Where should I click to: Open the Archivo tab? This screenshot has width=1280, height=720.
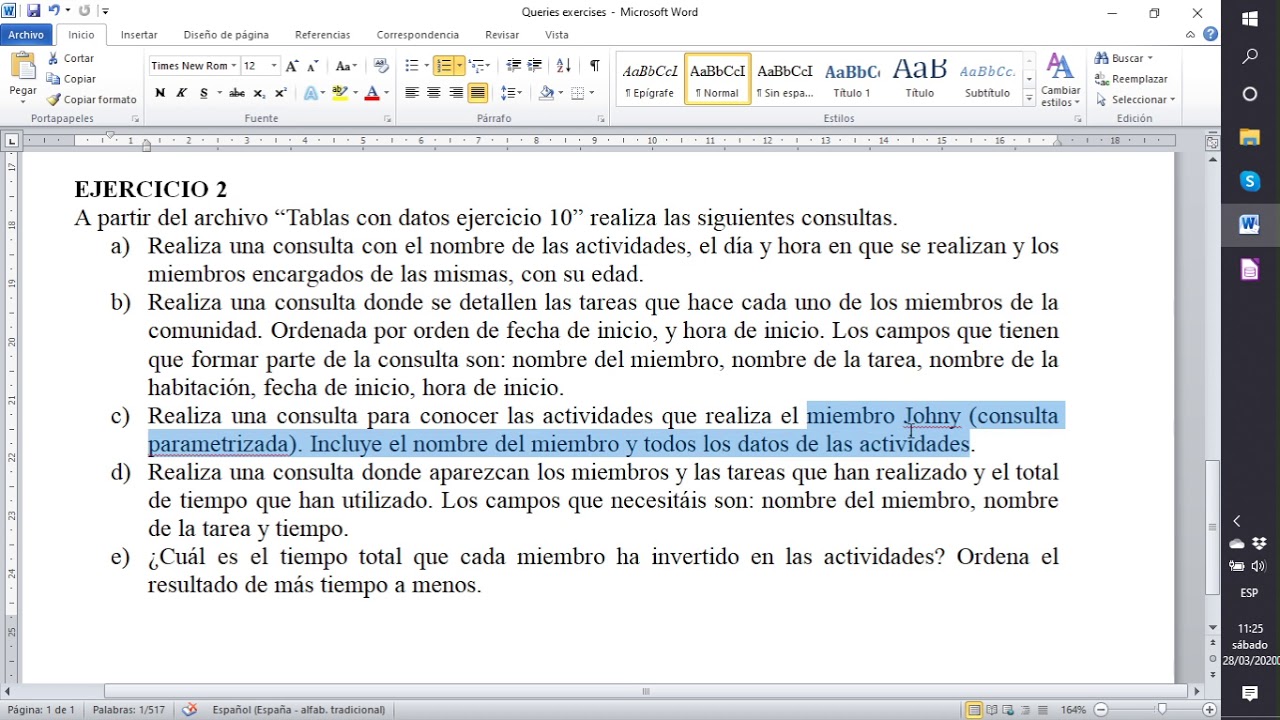[26, 35]
